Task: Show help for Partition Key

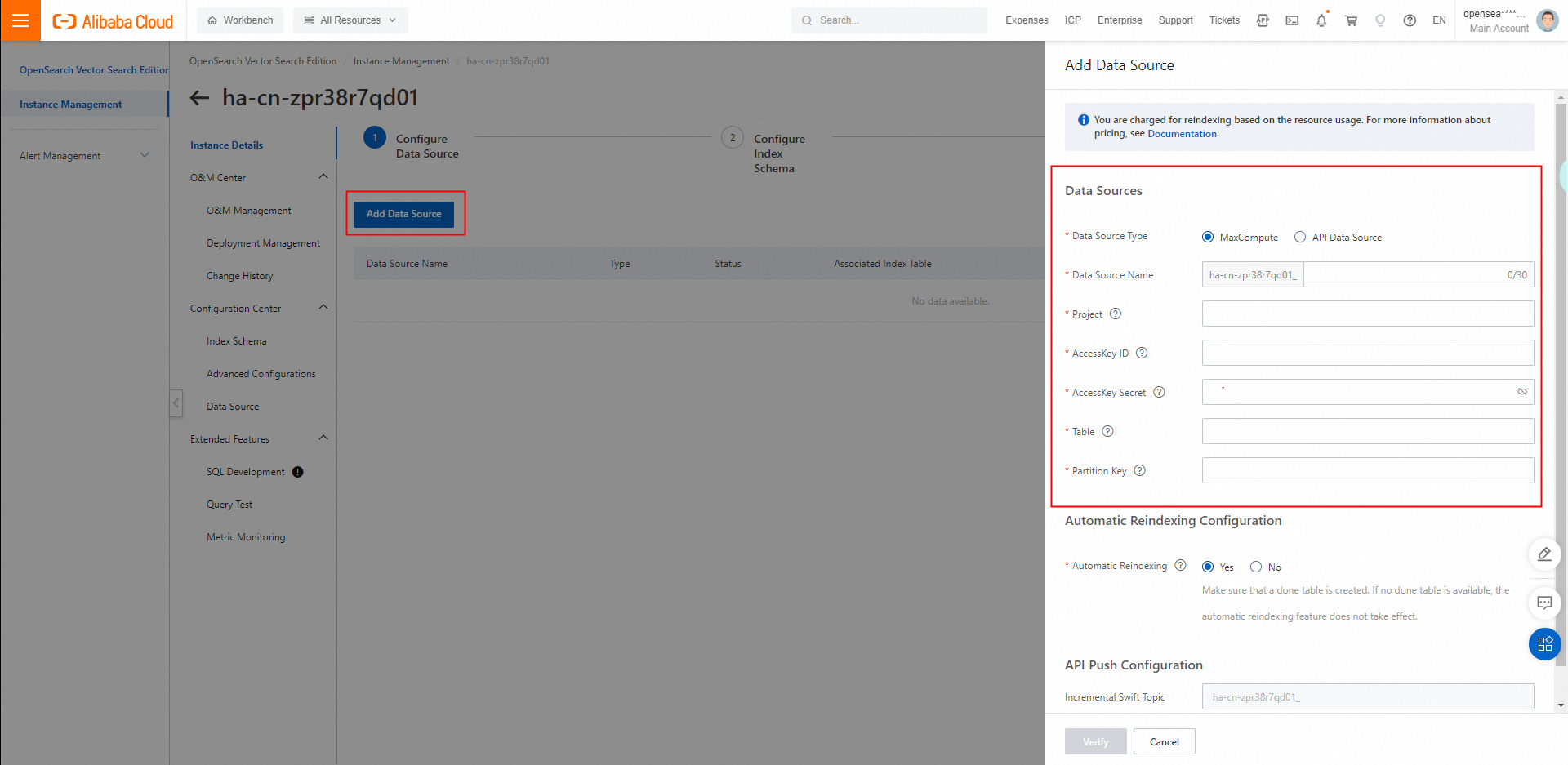Action: click(1140, 471)
